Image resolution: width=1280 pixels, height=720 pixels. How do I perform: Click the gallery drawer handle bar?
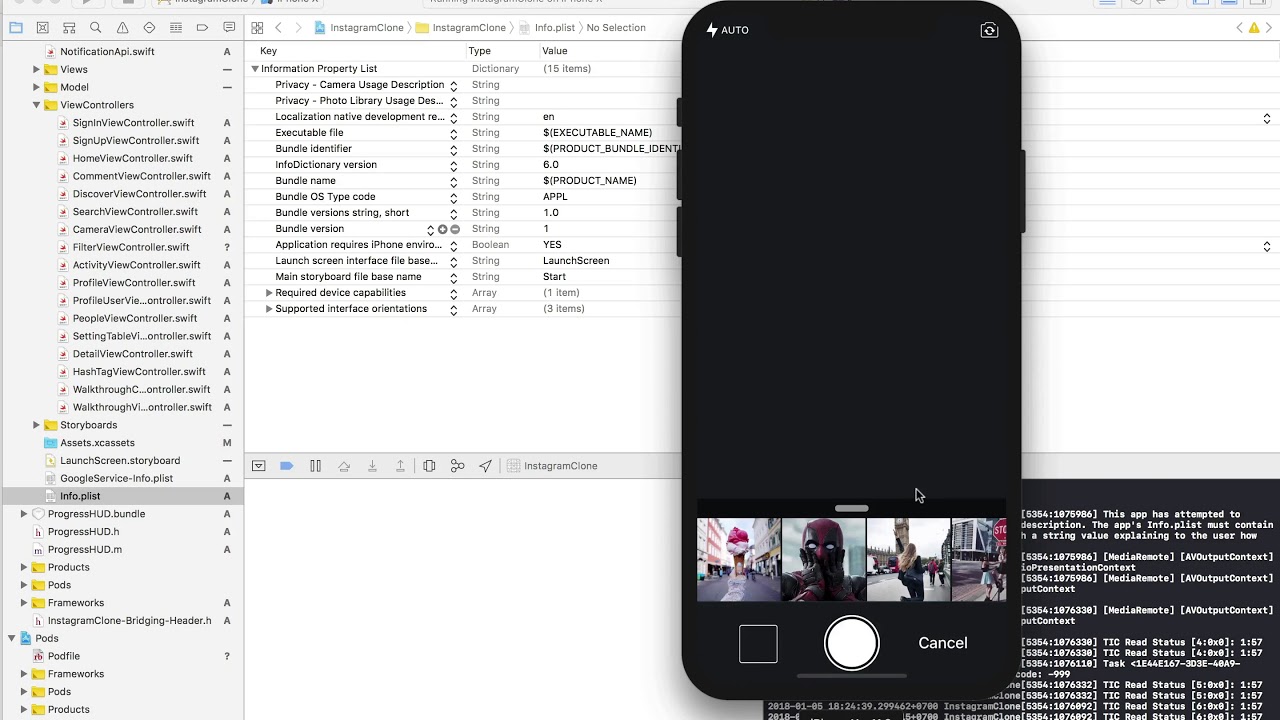pyautogui.click(x=852, y=508)
